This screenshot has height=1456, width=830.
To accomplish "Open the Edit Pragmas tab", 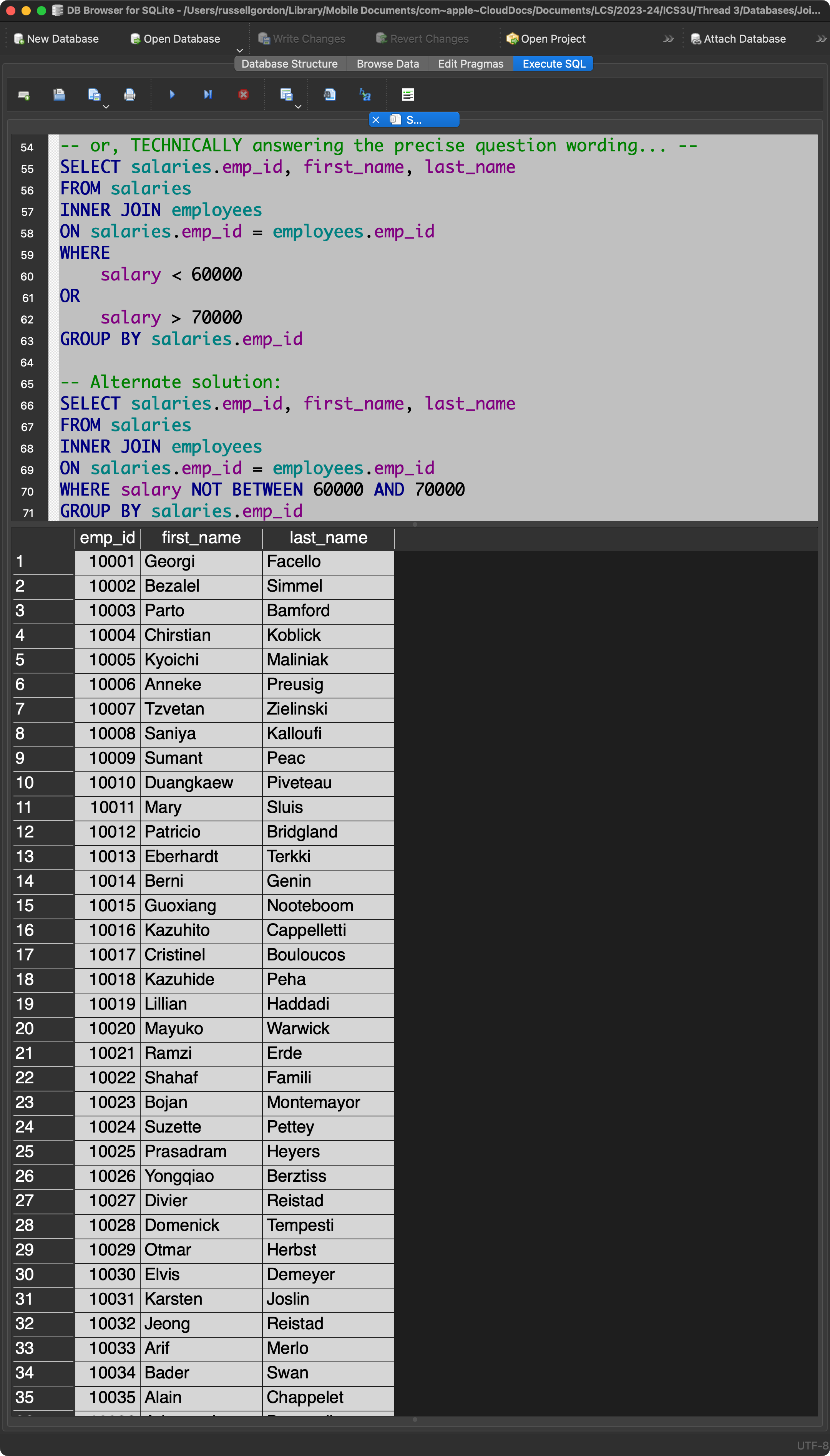I will pos(470,64).
